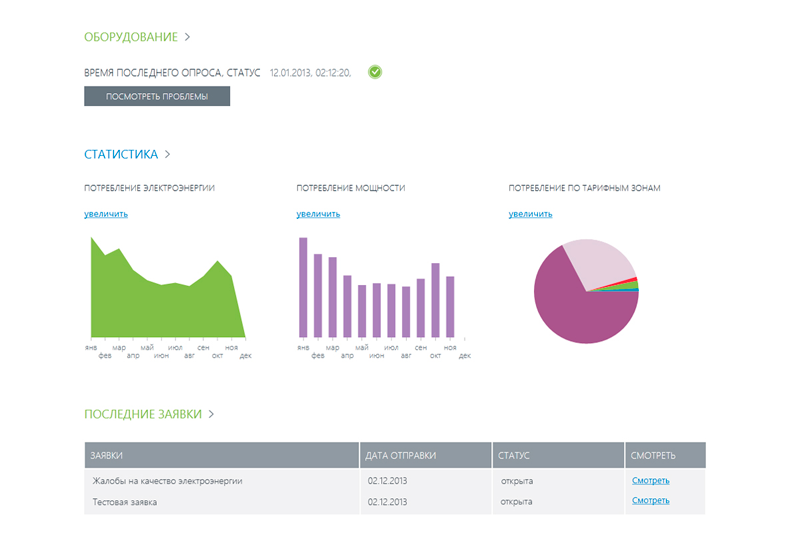Click the СТАТУС column header

click(559, 455)
